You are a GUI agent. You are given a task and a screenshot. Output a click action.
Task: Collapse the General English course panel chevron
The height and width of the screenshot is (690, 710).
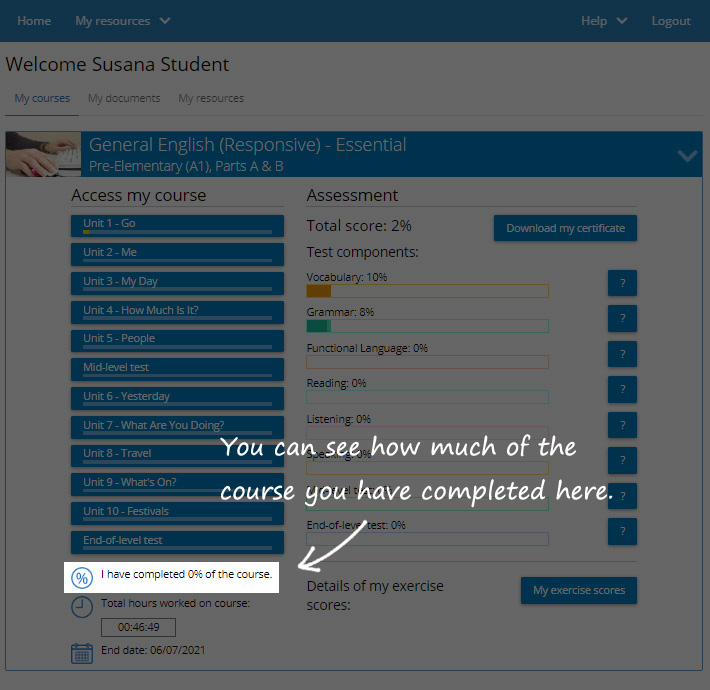[x=687, y=155]
